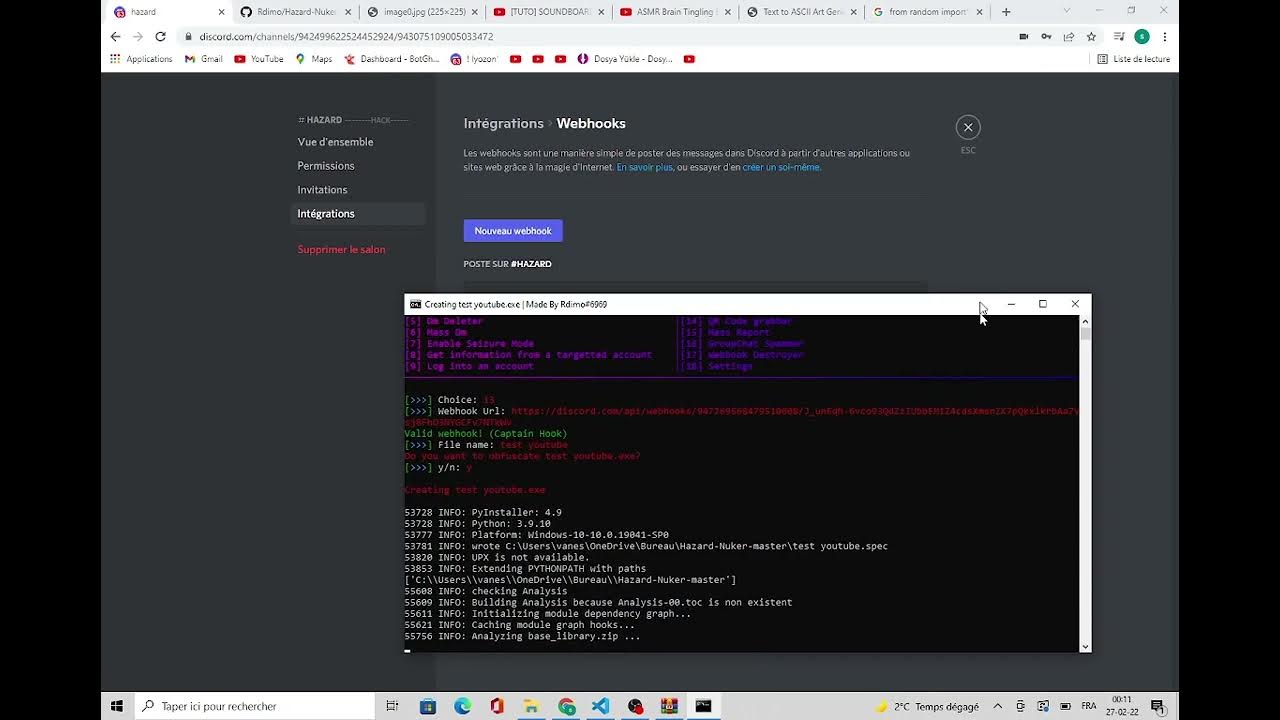
Task: Open the saved passwords key icon
Action: coord(1046,36)
